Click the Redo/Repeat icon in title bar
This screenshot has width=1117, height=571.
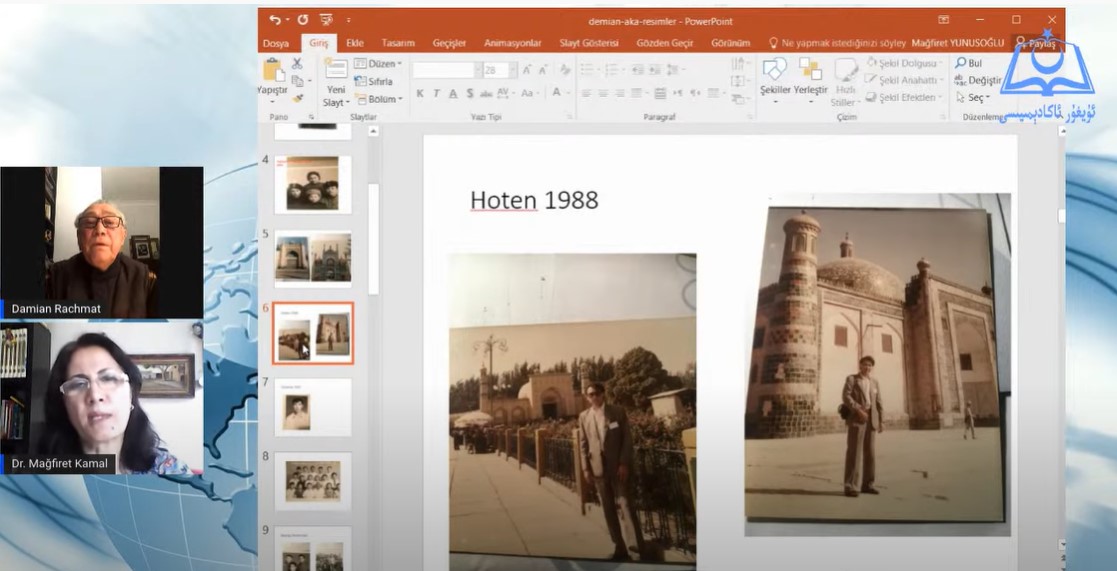tap(303, 20)
